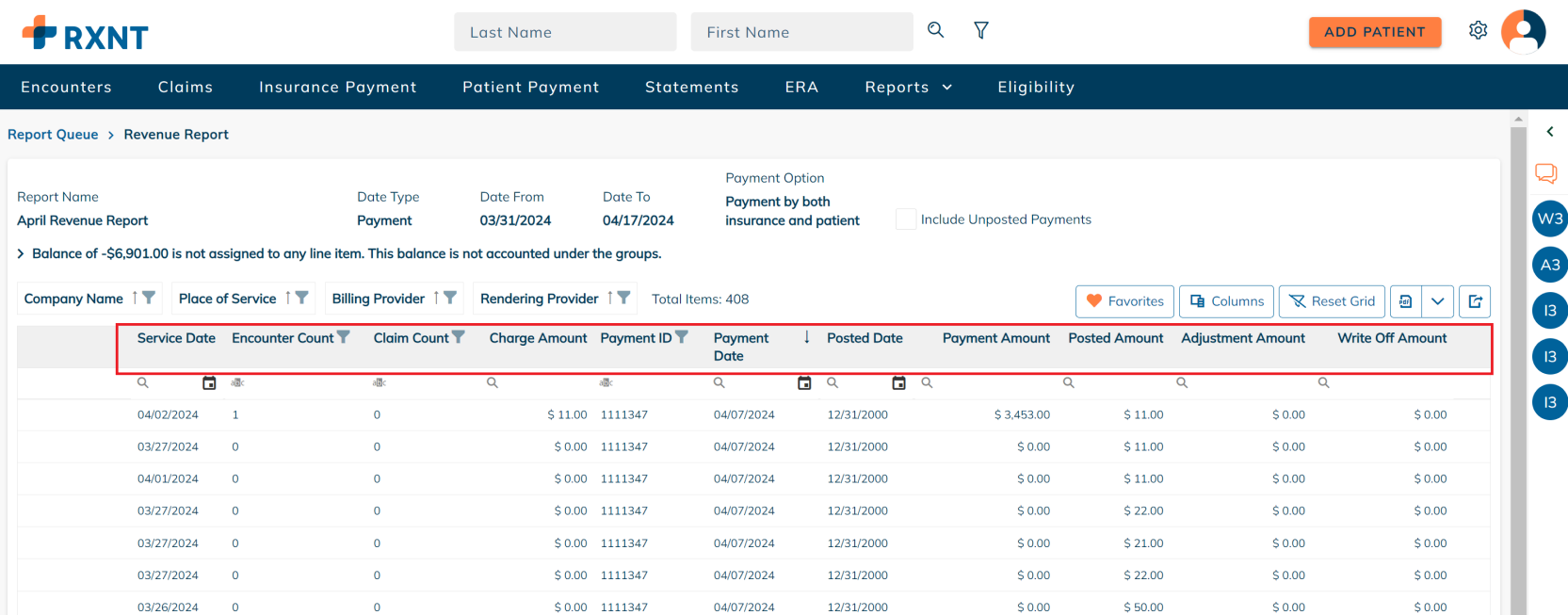Click the ADD PATIENT button
Viewport: 1568px width, 615px height.
pos(1375,31)
